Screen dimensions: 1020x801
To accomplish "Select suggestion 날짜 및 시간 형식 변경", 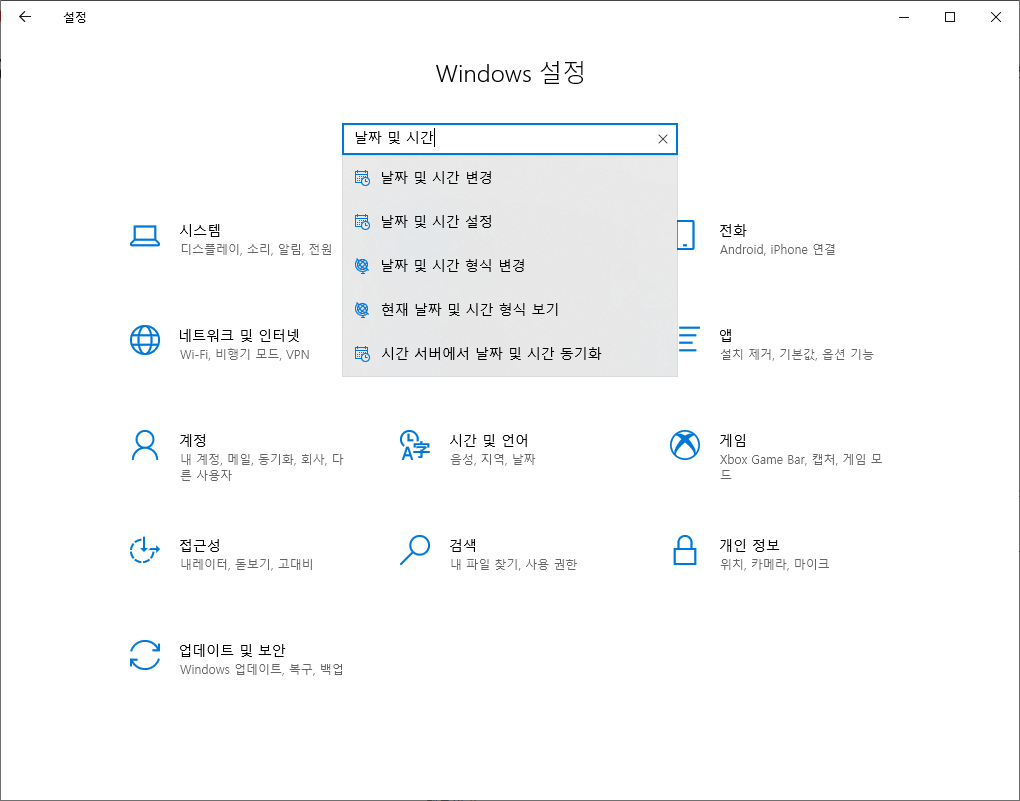I will click(x=510, y=265).
